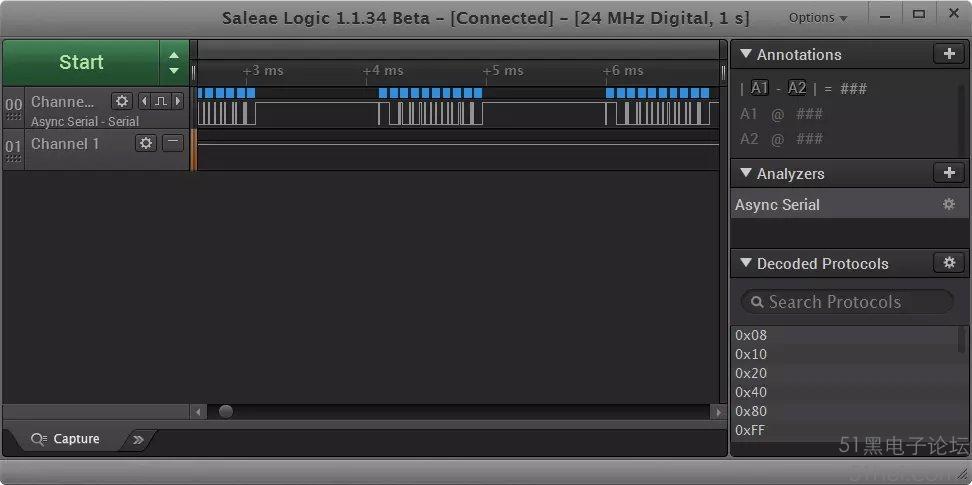The width and height of the screenshot is (972, 485).
Task: Select the Channel 0 label
Action: click(x=63, y=101)
